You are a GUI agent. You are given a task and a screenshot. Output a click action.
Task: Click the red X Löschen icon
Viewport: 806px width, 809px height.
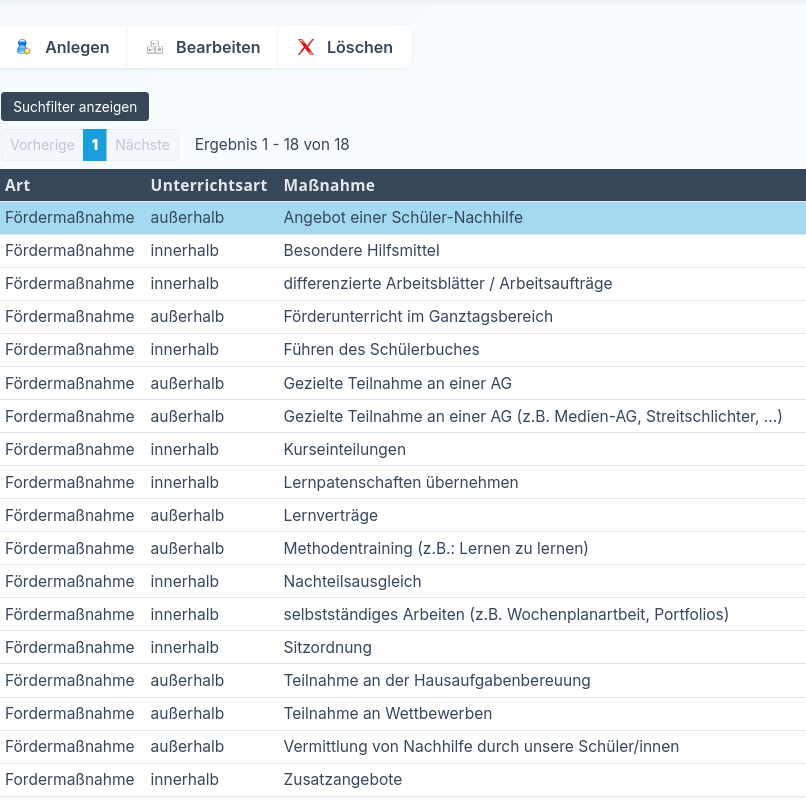click(x=306, y=47)
